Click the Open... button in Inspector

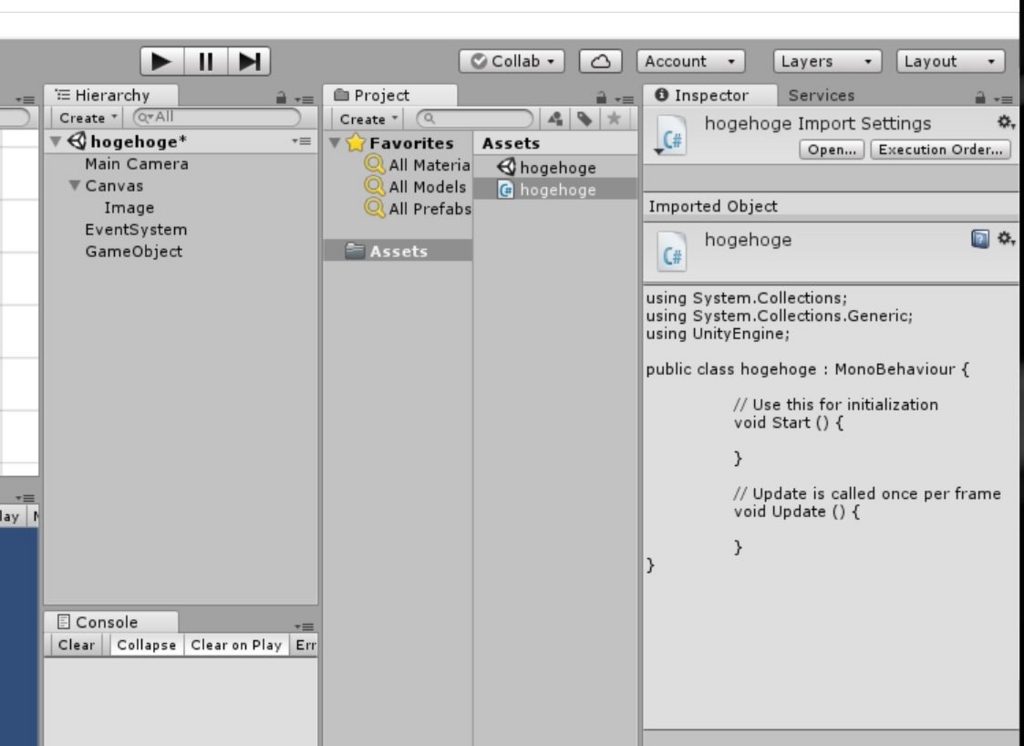point(831,150)
